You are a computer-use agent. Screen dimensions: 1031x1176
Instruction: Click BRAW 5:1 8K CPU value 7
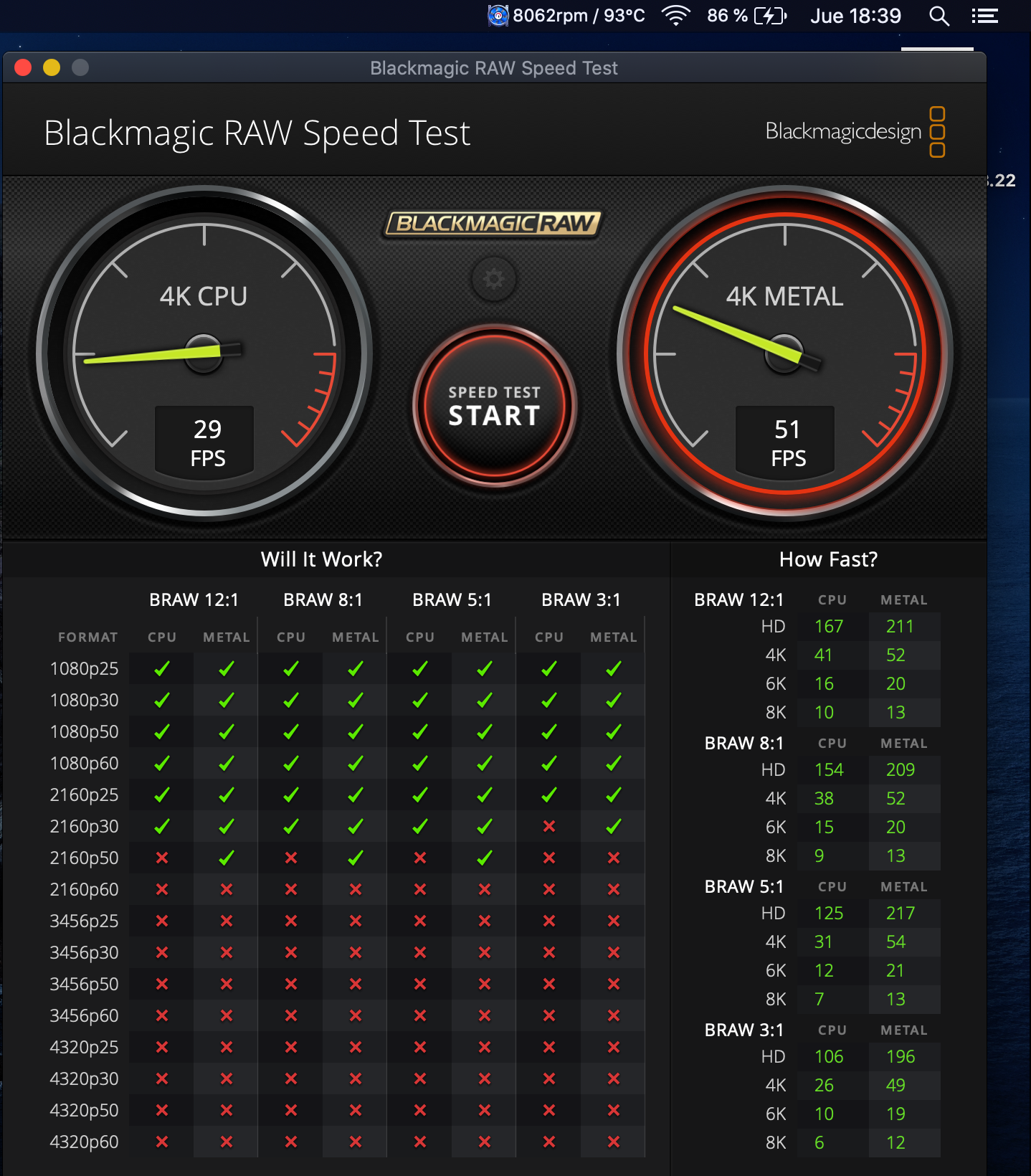(x=819, y=999)
